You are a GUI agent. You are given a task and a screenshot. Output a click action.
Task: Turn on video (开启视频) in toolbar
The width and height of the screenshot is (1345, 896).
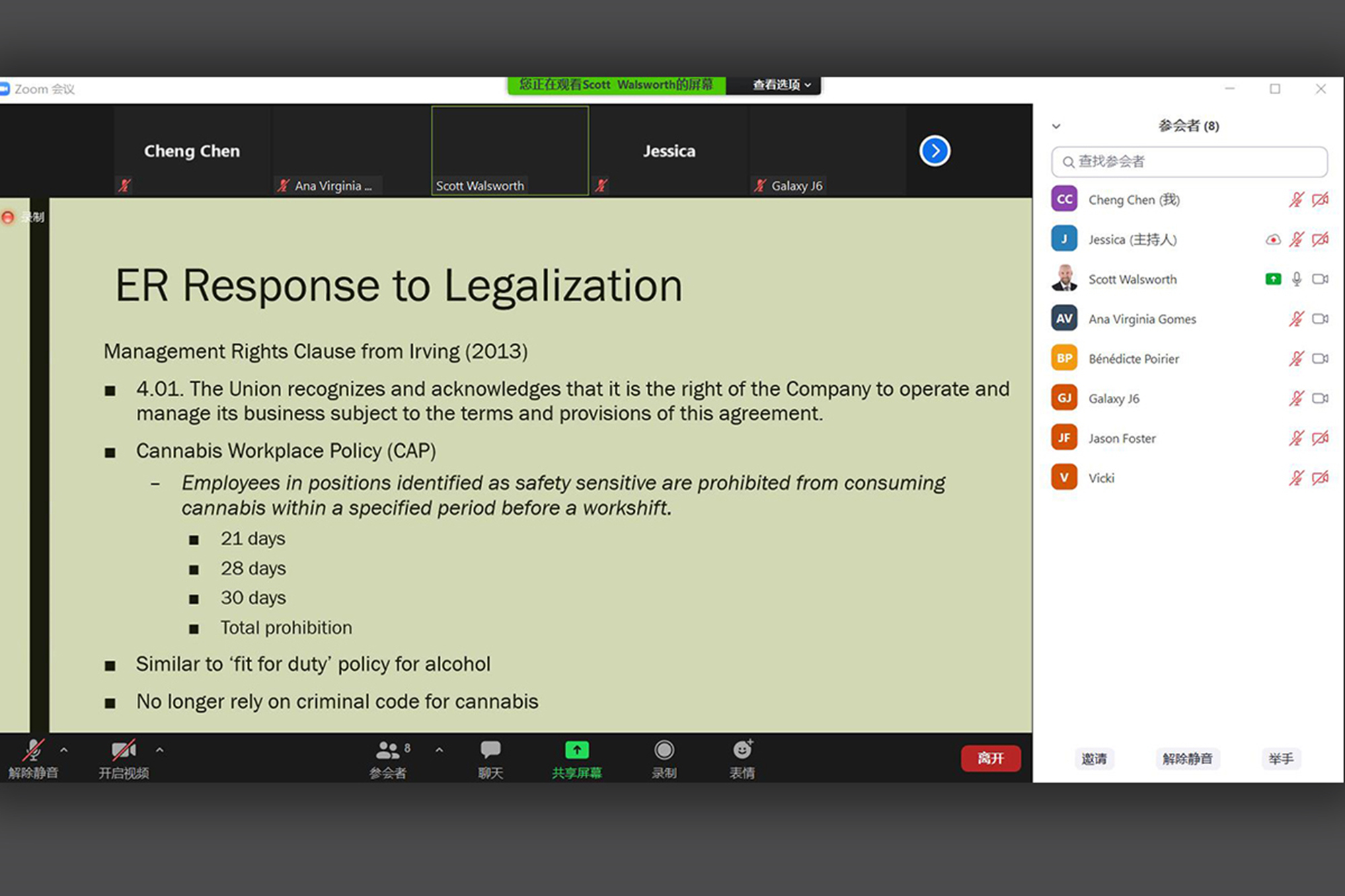point(124,750)
